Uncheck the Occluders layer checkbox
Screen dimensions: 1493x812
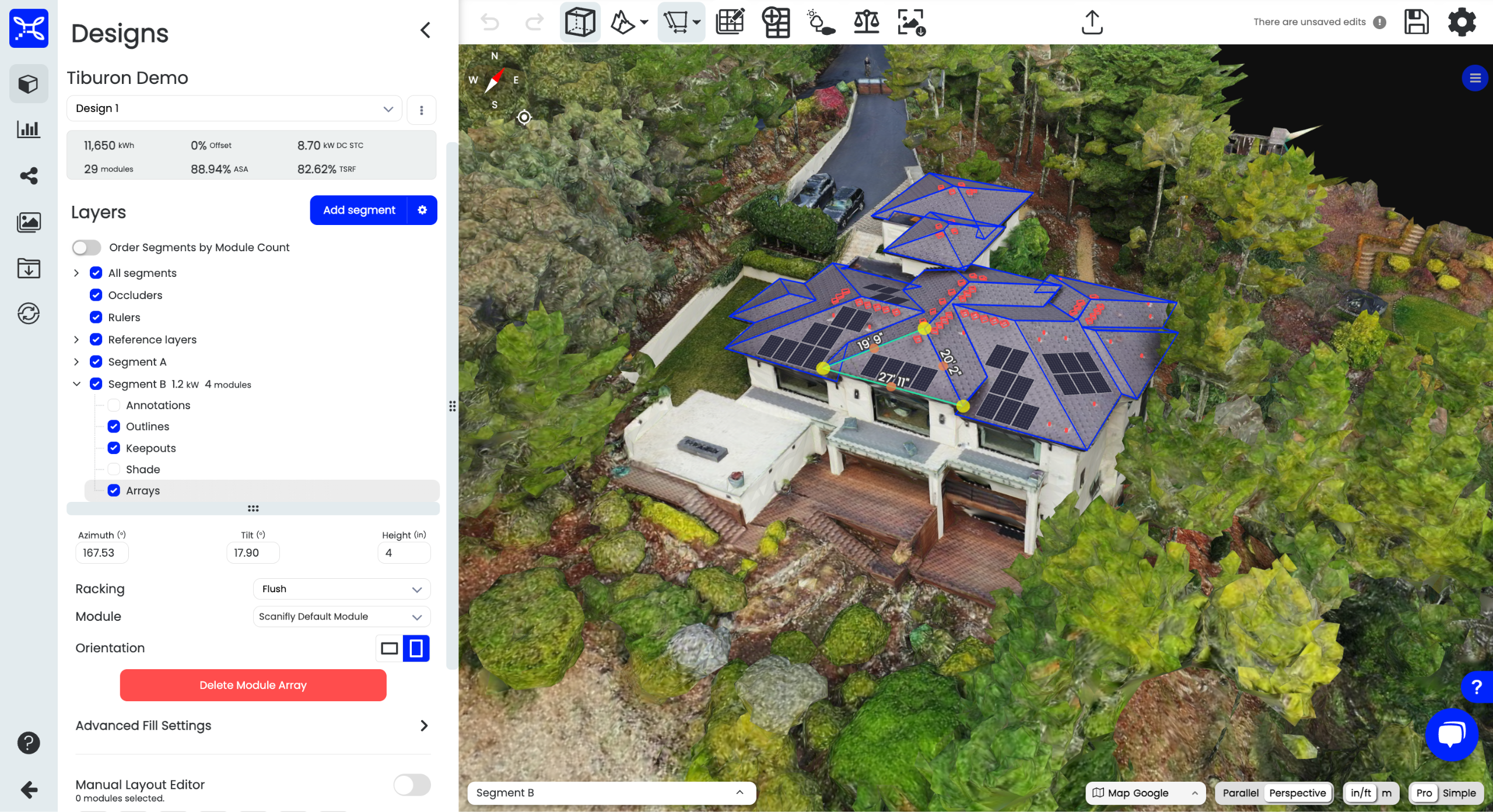[96, 295]
